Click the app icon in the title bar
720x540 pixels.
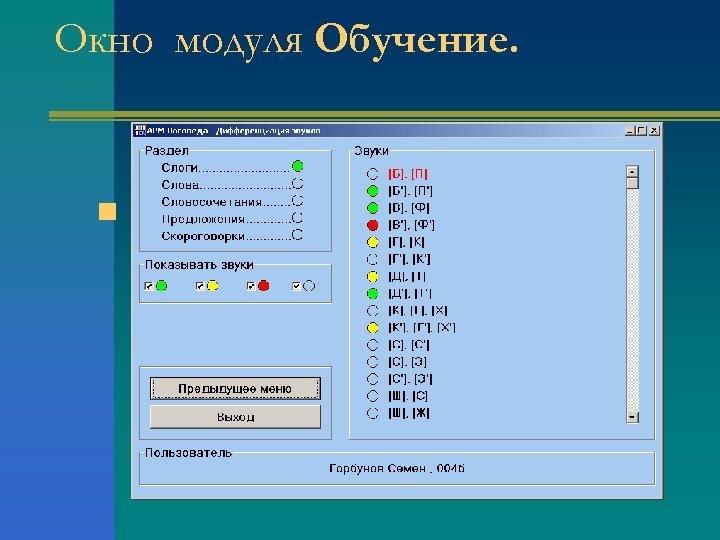click(140, 130)
